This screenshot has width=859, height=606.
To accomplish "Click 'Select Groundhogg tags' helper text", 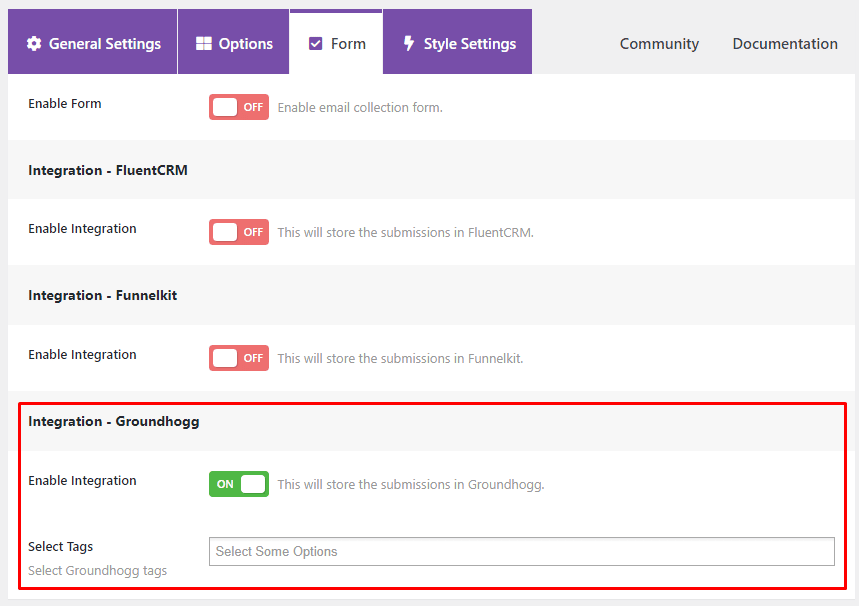I will pyautogui.click(x=98, y=570).
